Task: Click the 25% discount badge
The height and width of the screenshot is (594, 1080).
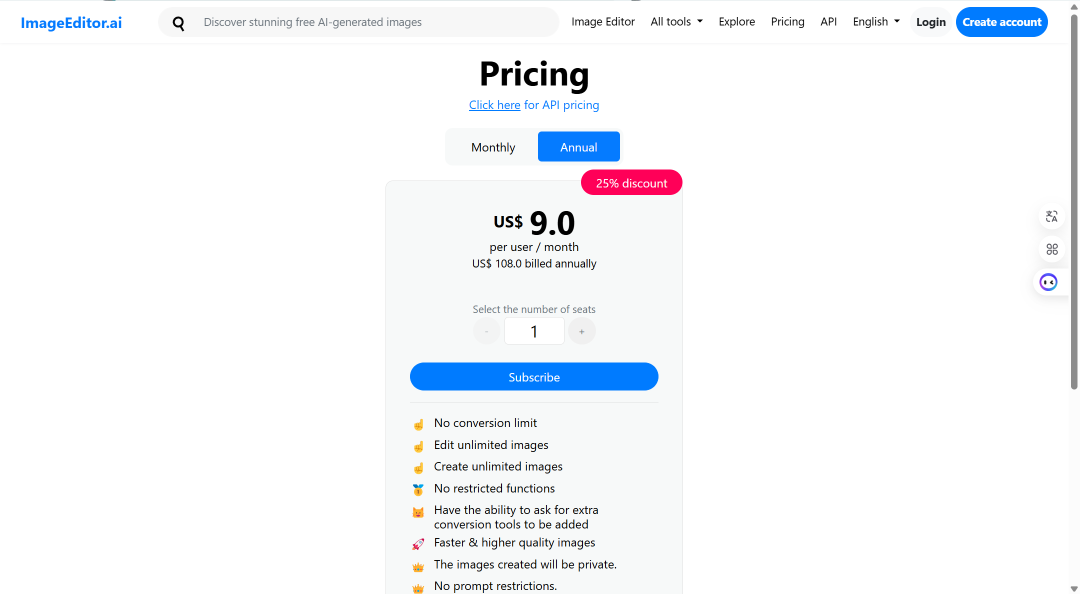Action: pyautogui.click(x=632, y=183)
